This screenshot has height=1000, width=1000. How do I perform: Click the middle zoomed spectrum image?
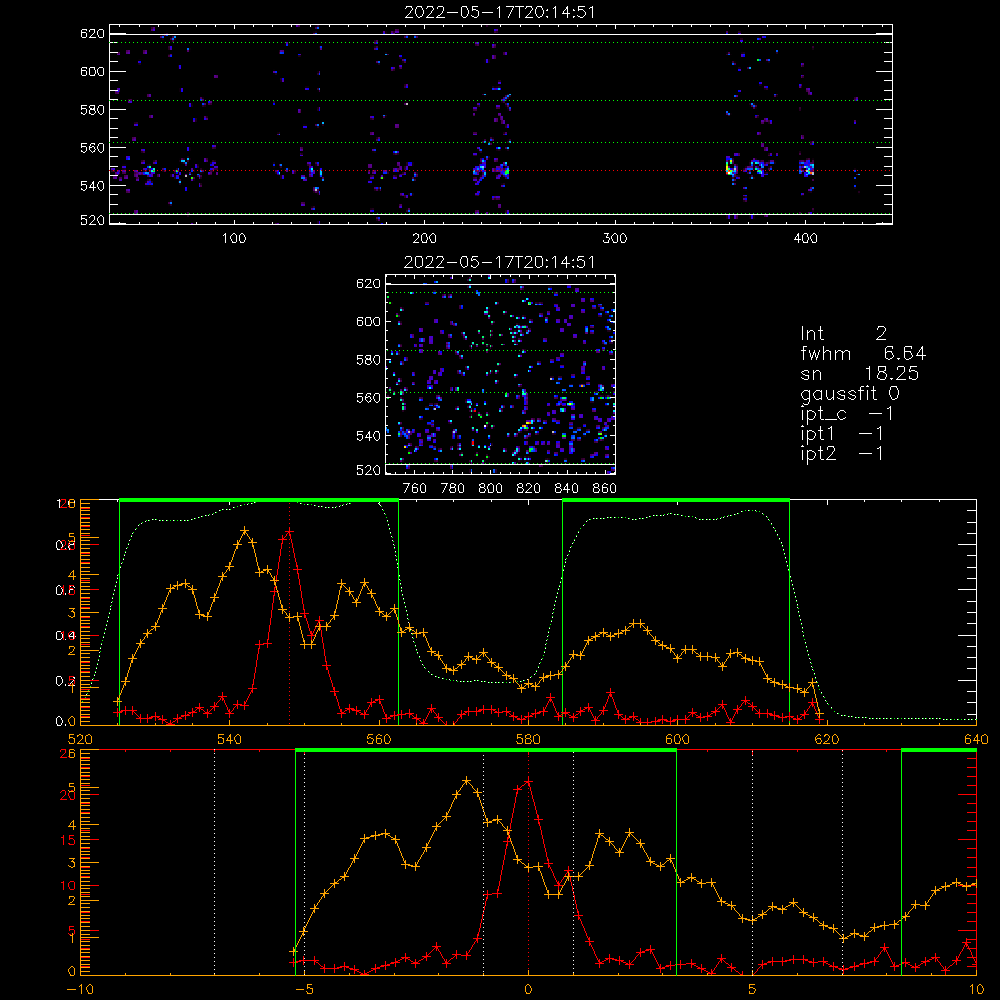(x=501, y=374)
